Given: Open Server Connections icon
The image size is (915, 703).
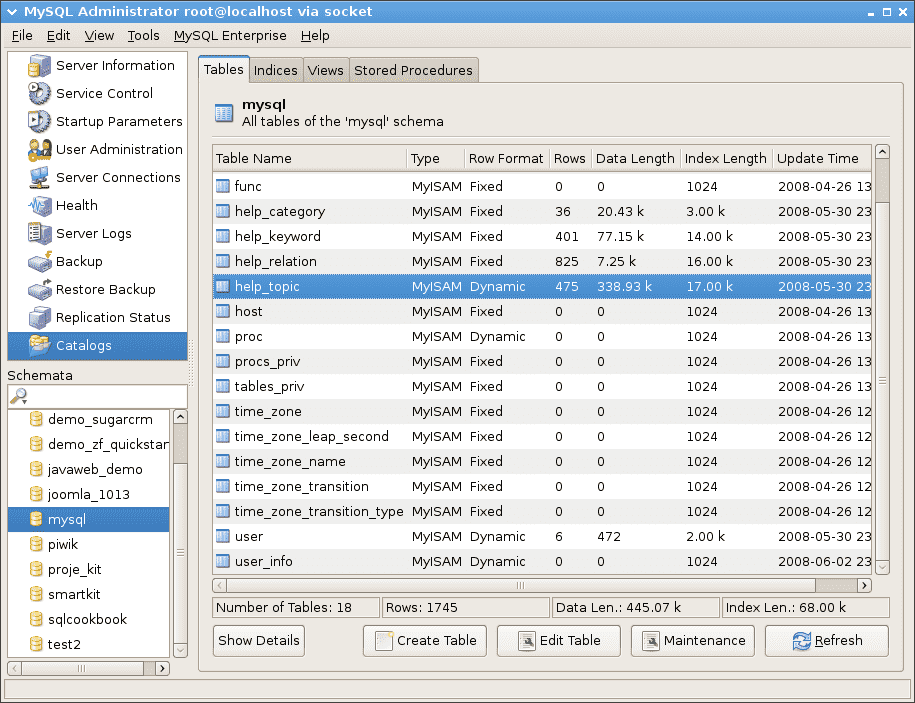Looking at the screenshot, I should 39,177.
